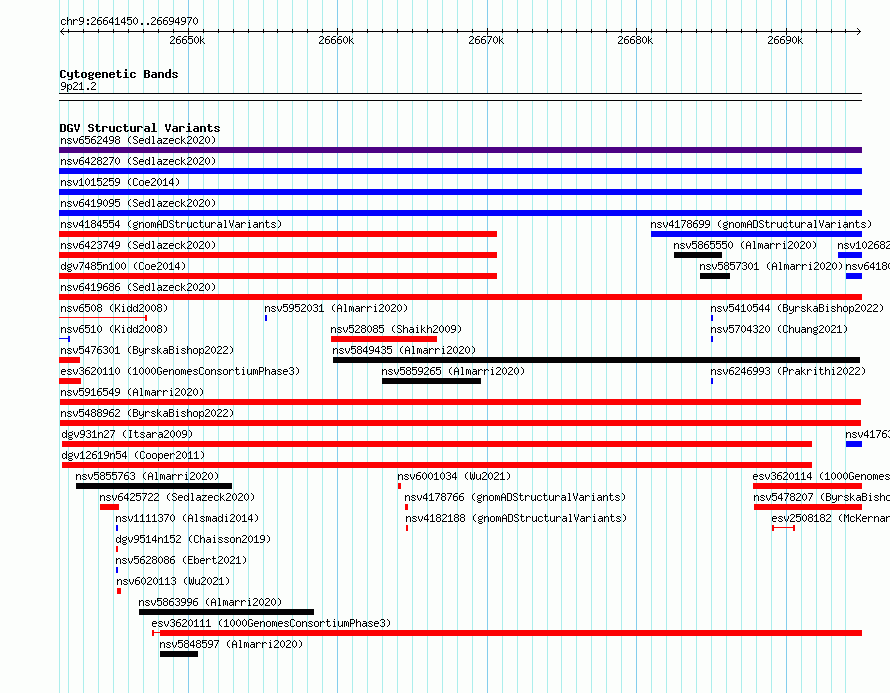The image size is (890, 693).
Task: Open nsv4178699 gnomADStructuralVariants label
Action: pos(761,224)
